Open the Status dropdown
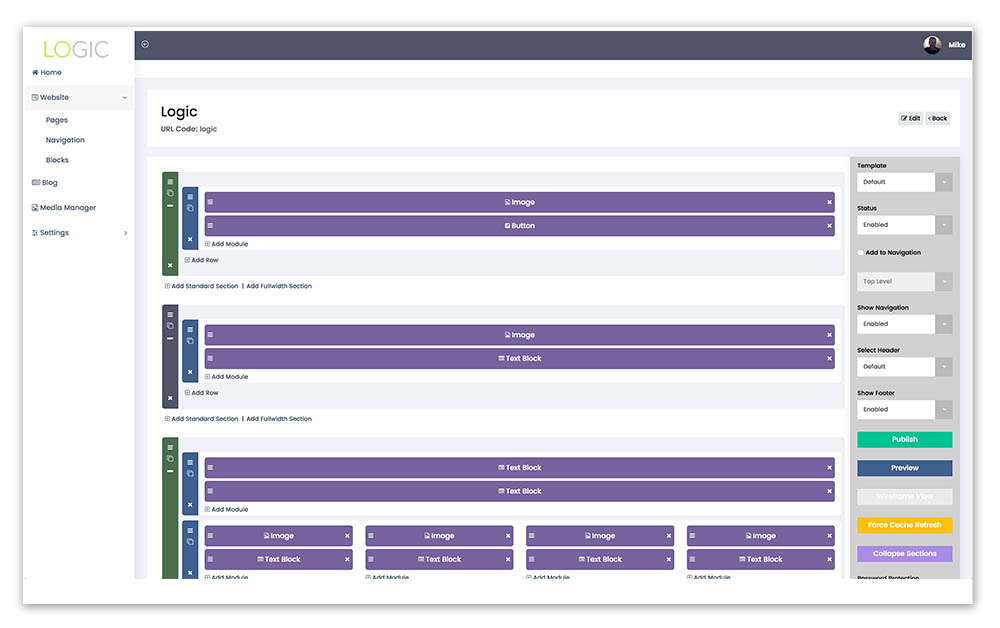Viewport: 1000px width, 628px height. [x=904, y=225]
